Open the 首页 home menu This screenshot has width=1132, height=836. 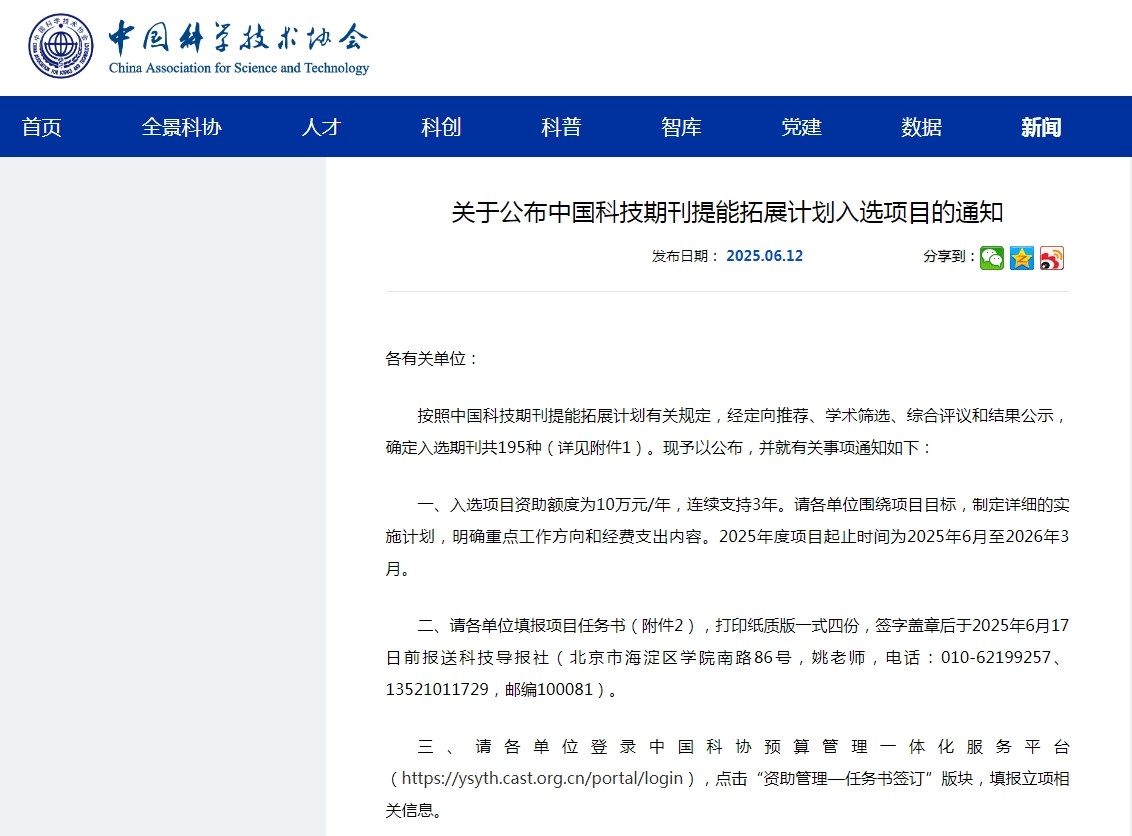pos(42,127)
